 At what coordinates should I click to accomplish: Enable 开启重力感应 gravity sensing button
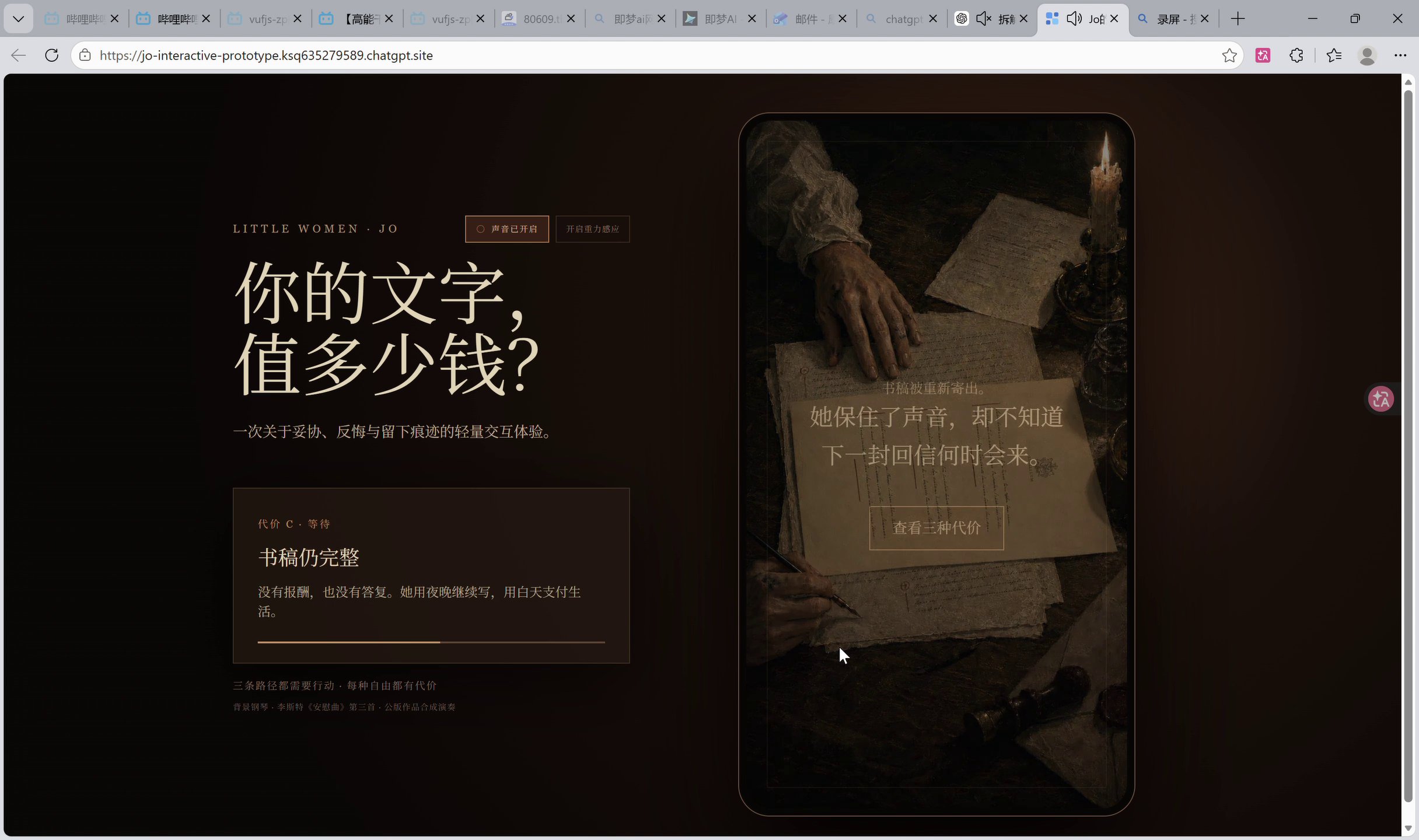tap(592, 229)
